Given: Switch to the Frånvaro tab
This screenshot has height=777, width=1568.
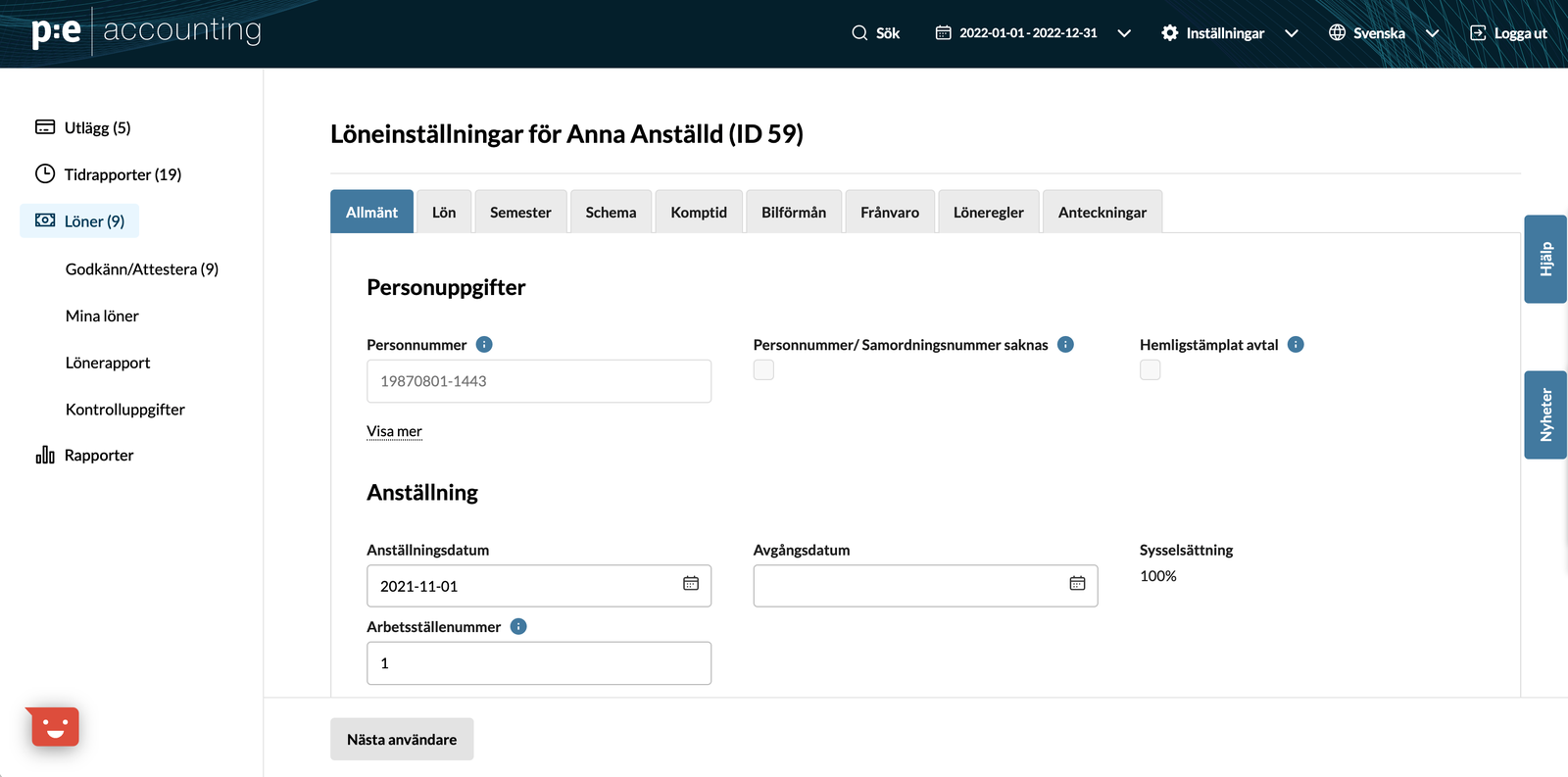Looking at the screenshot, I should (x=890, y=212).
